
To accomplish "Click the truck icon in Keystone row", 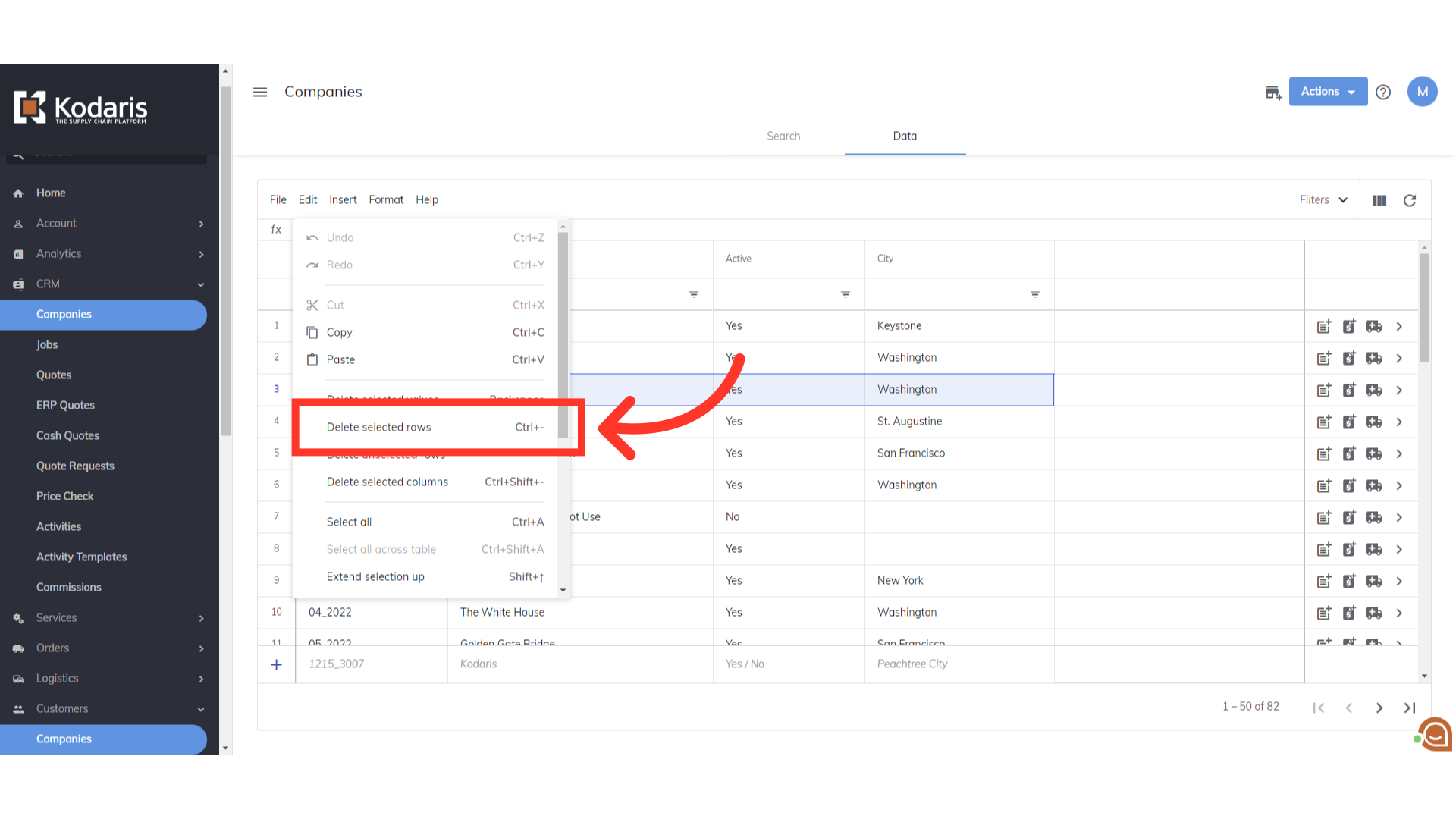I will click(1374, 326).
